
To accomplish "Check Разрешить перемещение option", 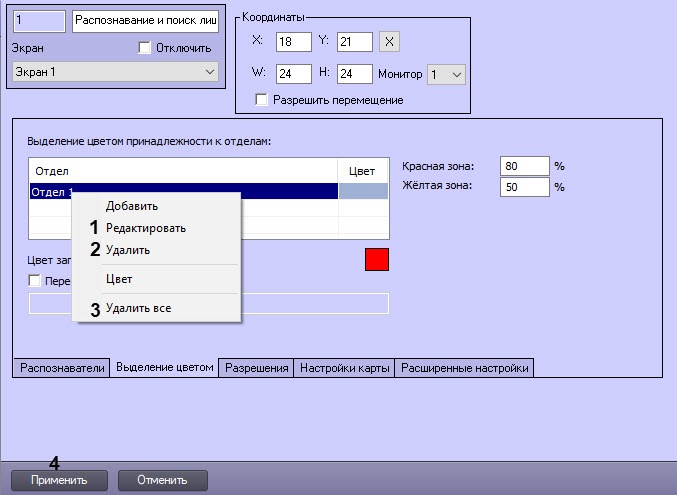I will click(262, 100).
